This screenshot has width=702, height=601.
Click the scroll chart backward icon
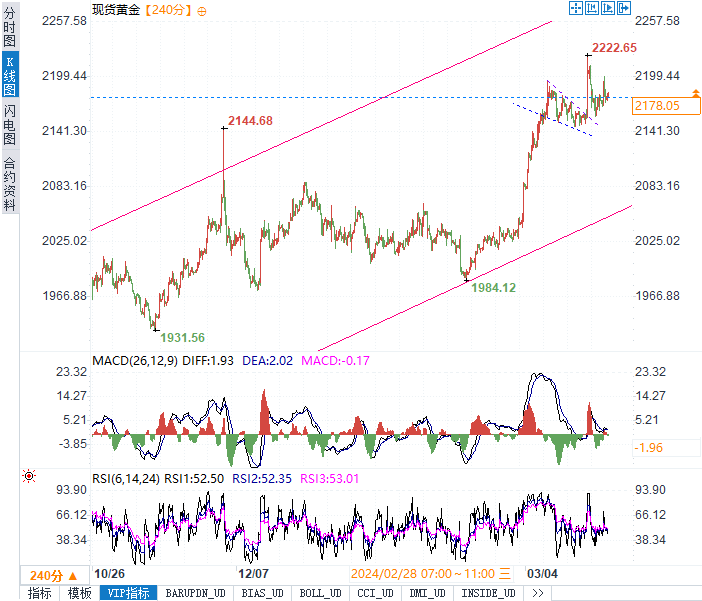592,8
